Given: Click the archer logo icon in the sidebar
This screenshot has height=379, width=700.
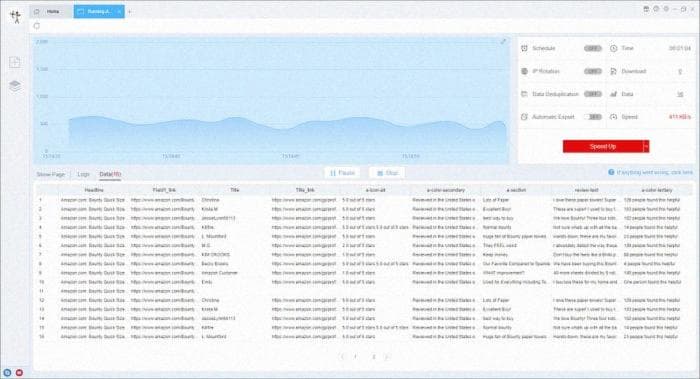Looking at the screenshot, I should [x=16, y=17].
